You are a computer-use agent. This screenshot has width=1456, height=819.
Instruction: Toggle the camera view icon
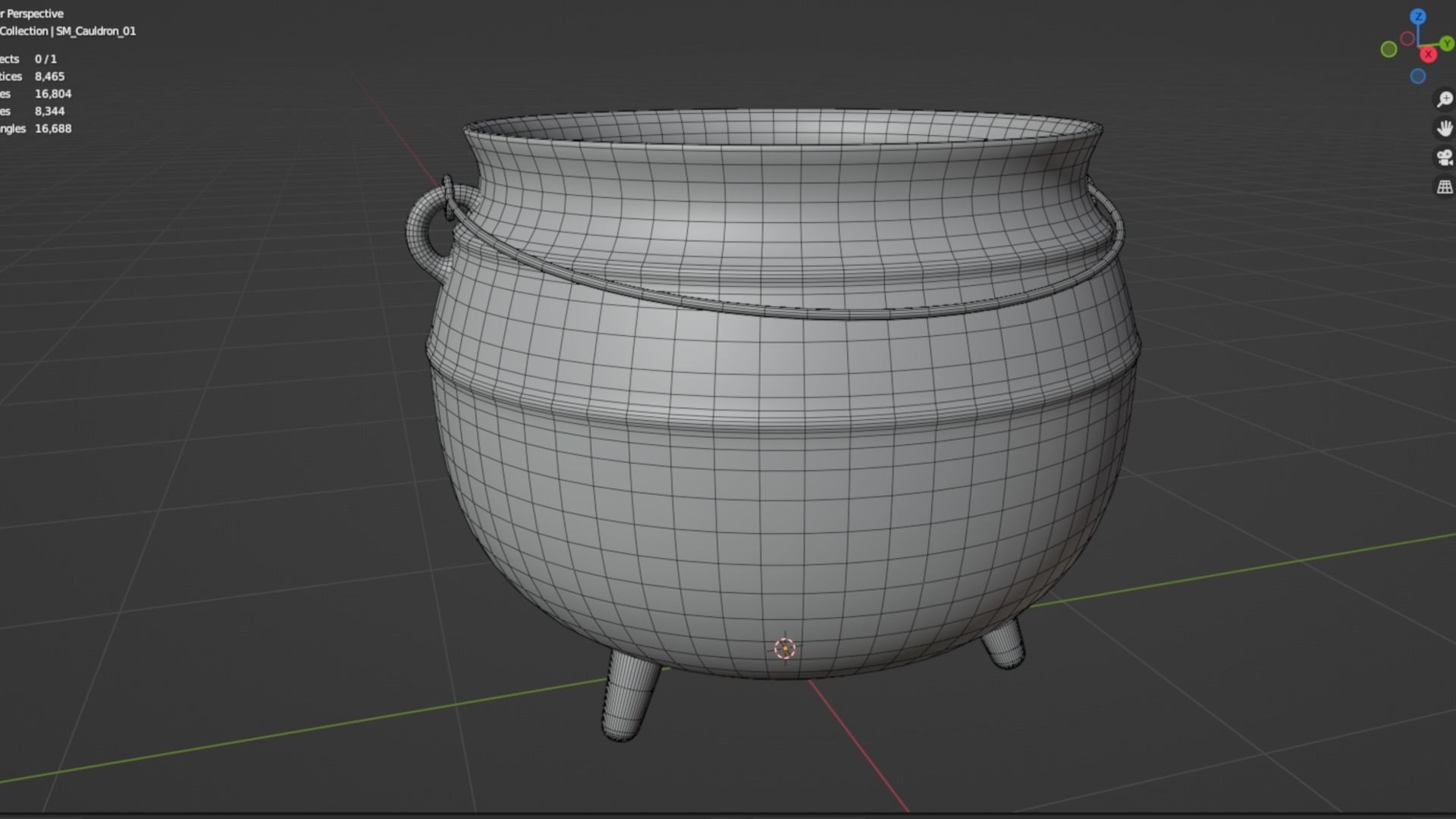pos(1445,157)
